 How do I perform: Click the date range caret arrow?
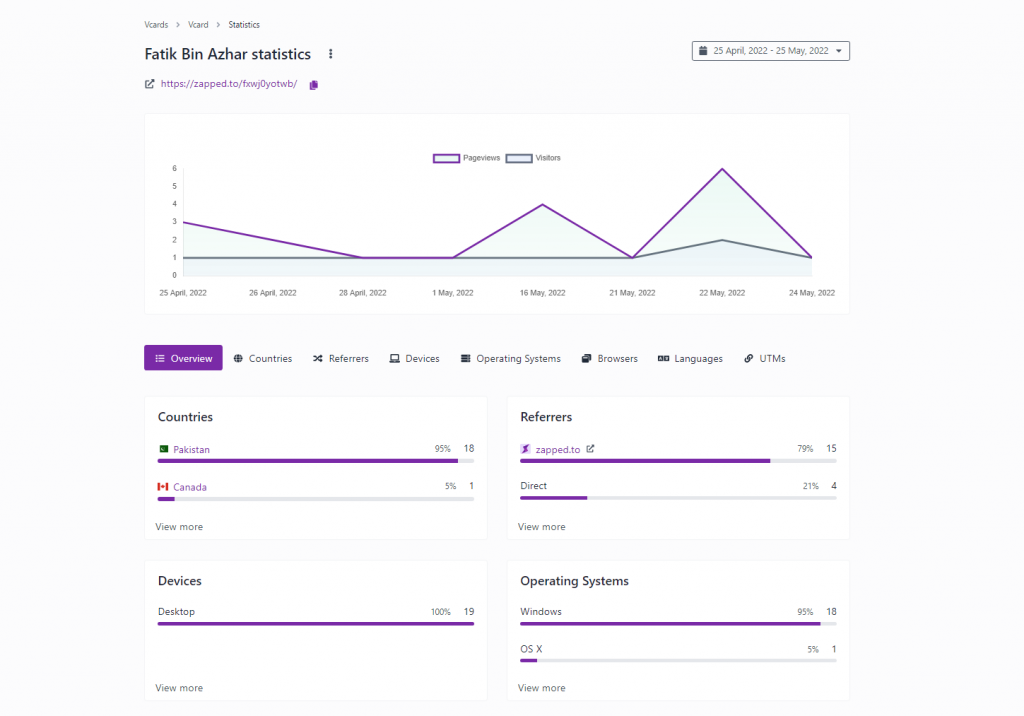pos(839,51)
